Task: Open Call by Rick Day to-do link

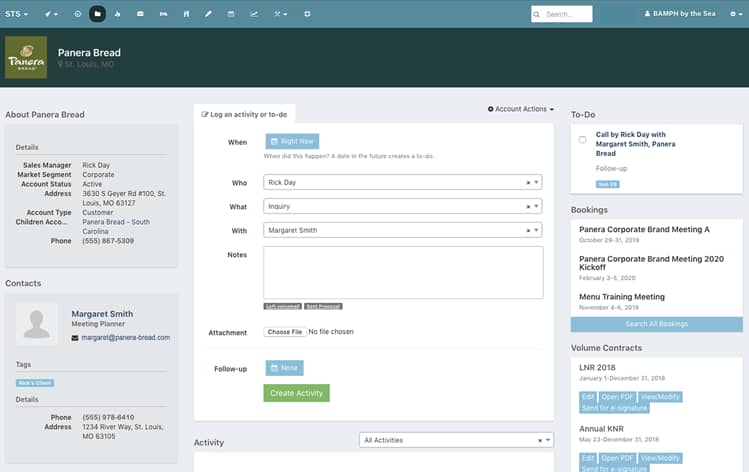Action: (x=635, y=144)
